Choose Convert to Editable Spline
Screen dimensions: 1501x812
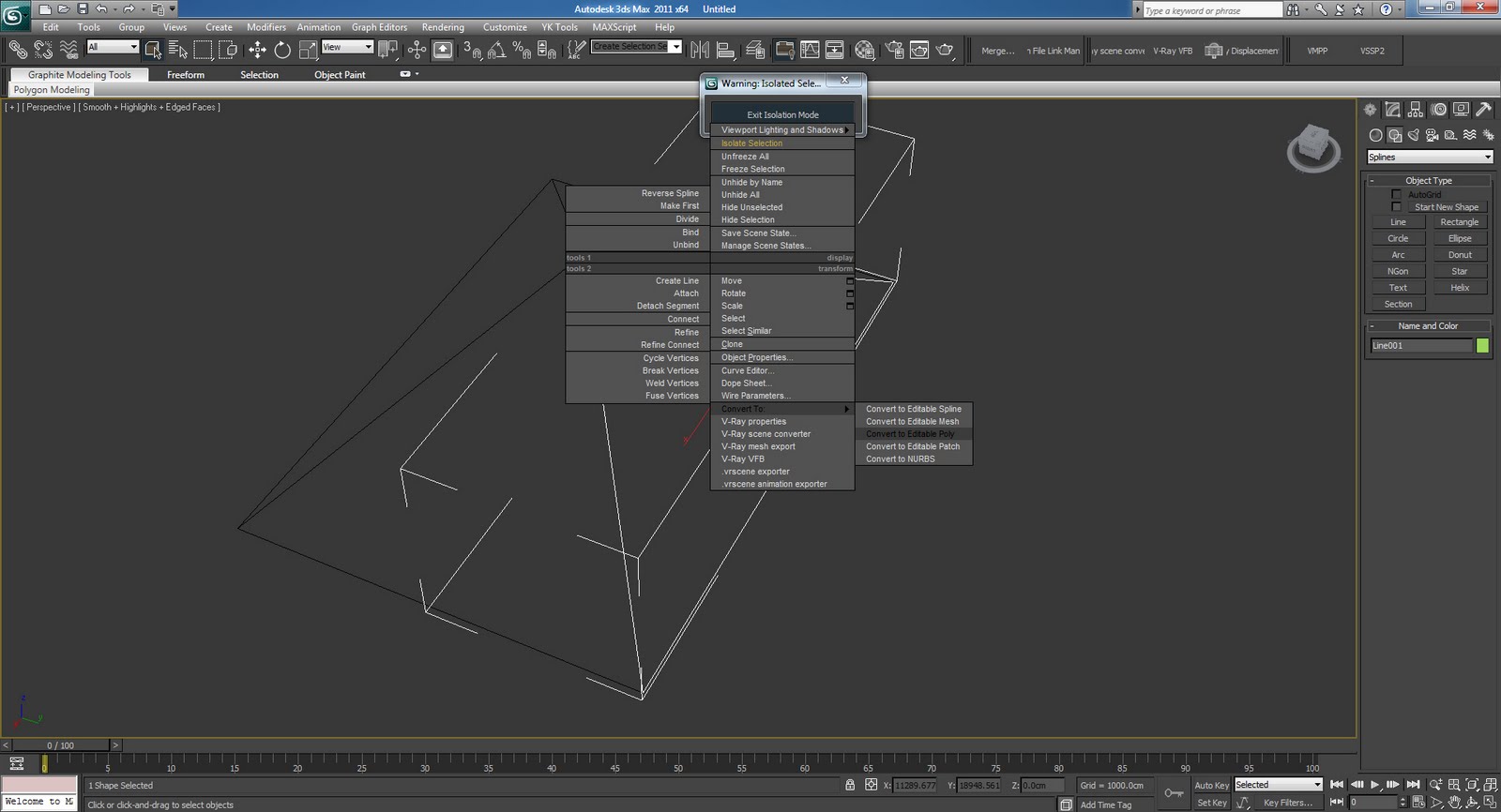913,409
